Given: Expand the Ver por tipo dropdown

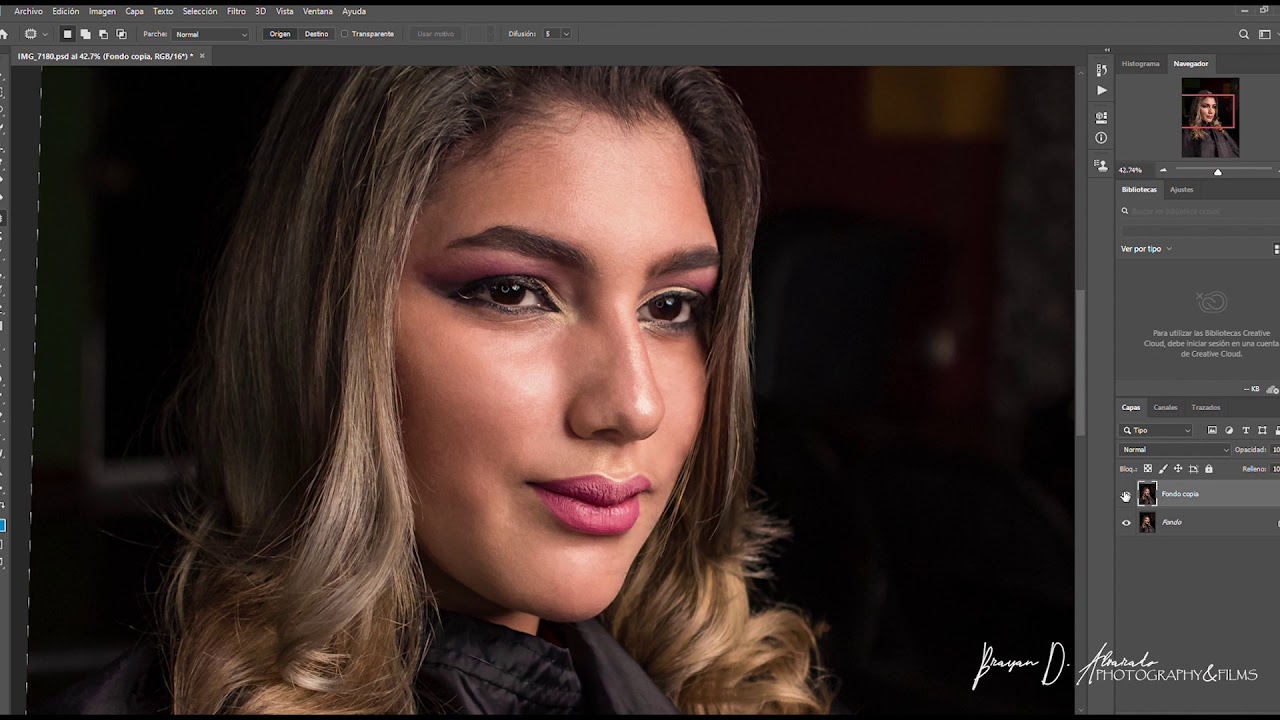Looking at the screenshot, I should pos(1146,249).
